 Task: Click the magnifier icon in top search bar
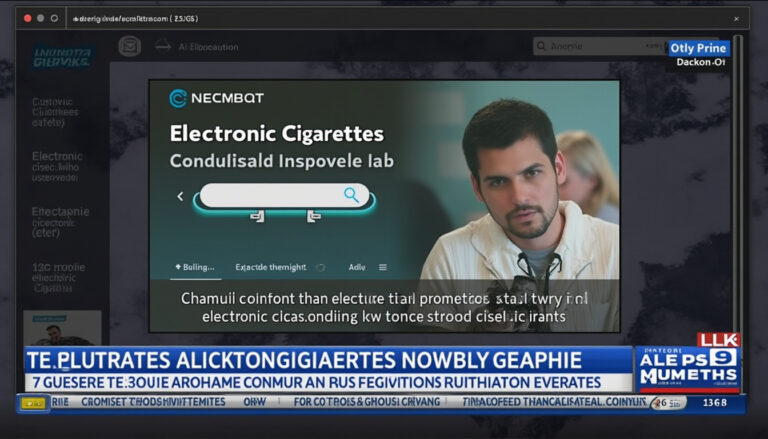pyautogui.click(x=541, y=46)
